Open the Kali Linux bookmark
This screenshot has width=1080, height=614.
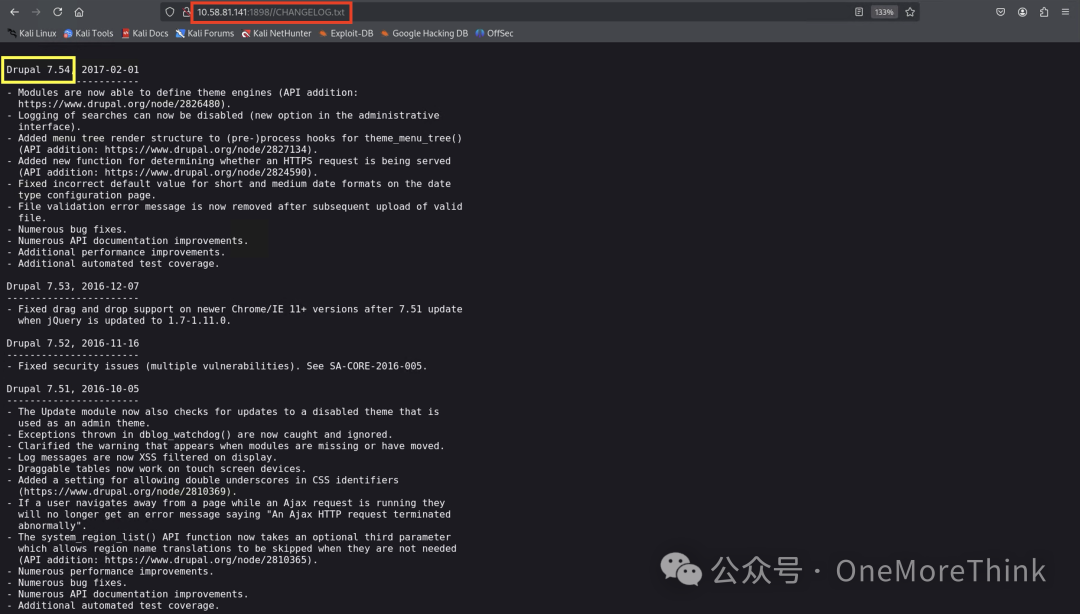click(x=32, y=33)
